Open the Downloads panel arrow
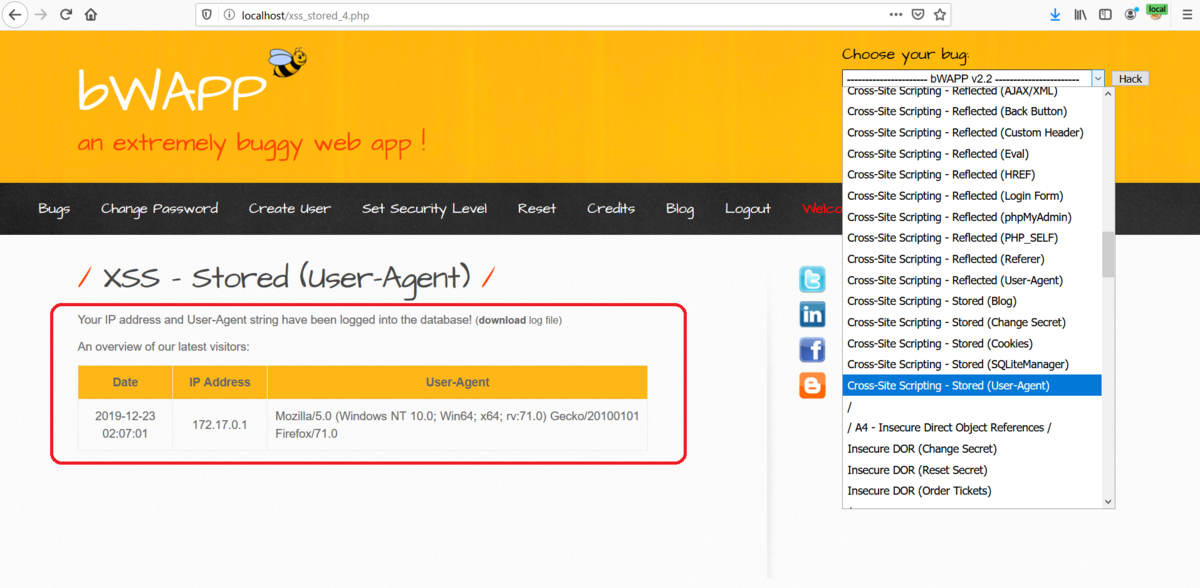The height and width of the screenshot is (588, 1200). point(1055,15)
